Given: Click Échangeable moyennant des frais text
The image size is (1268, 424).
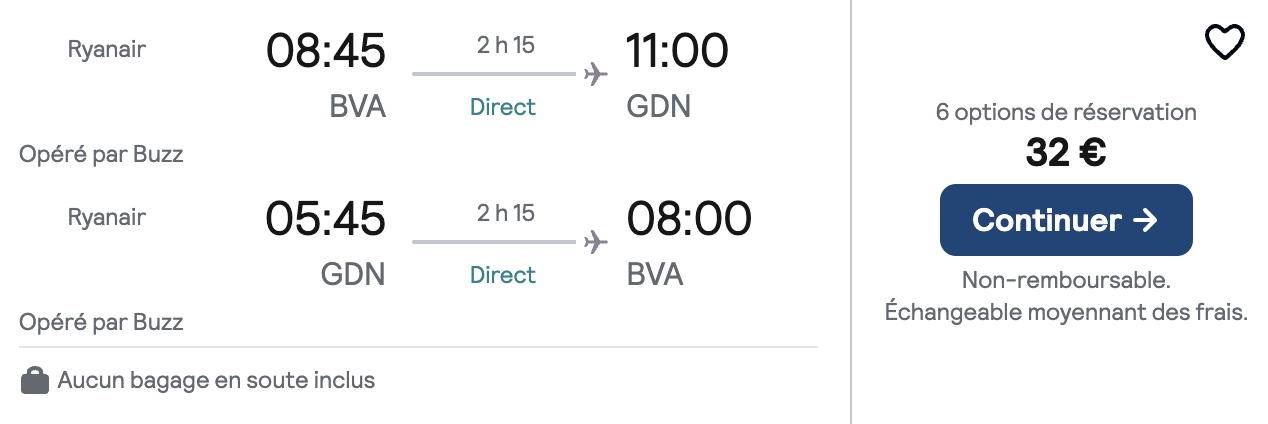Looking at the screenshot, I should [x=1066, y=312].
